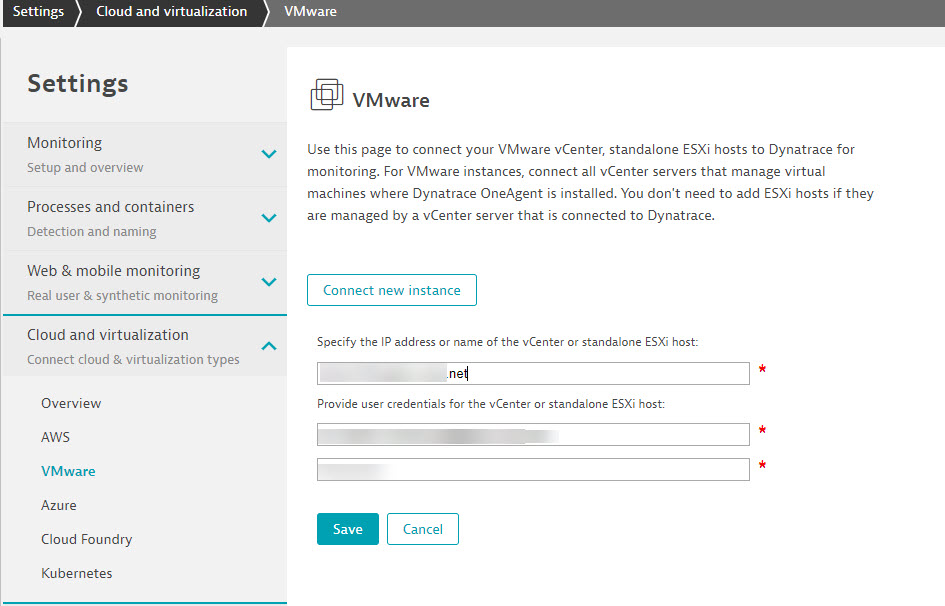The height and width of the screenshot is (606, 945).
Task: Select AWS in the sidebar
Action: point(55,437)
